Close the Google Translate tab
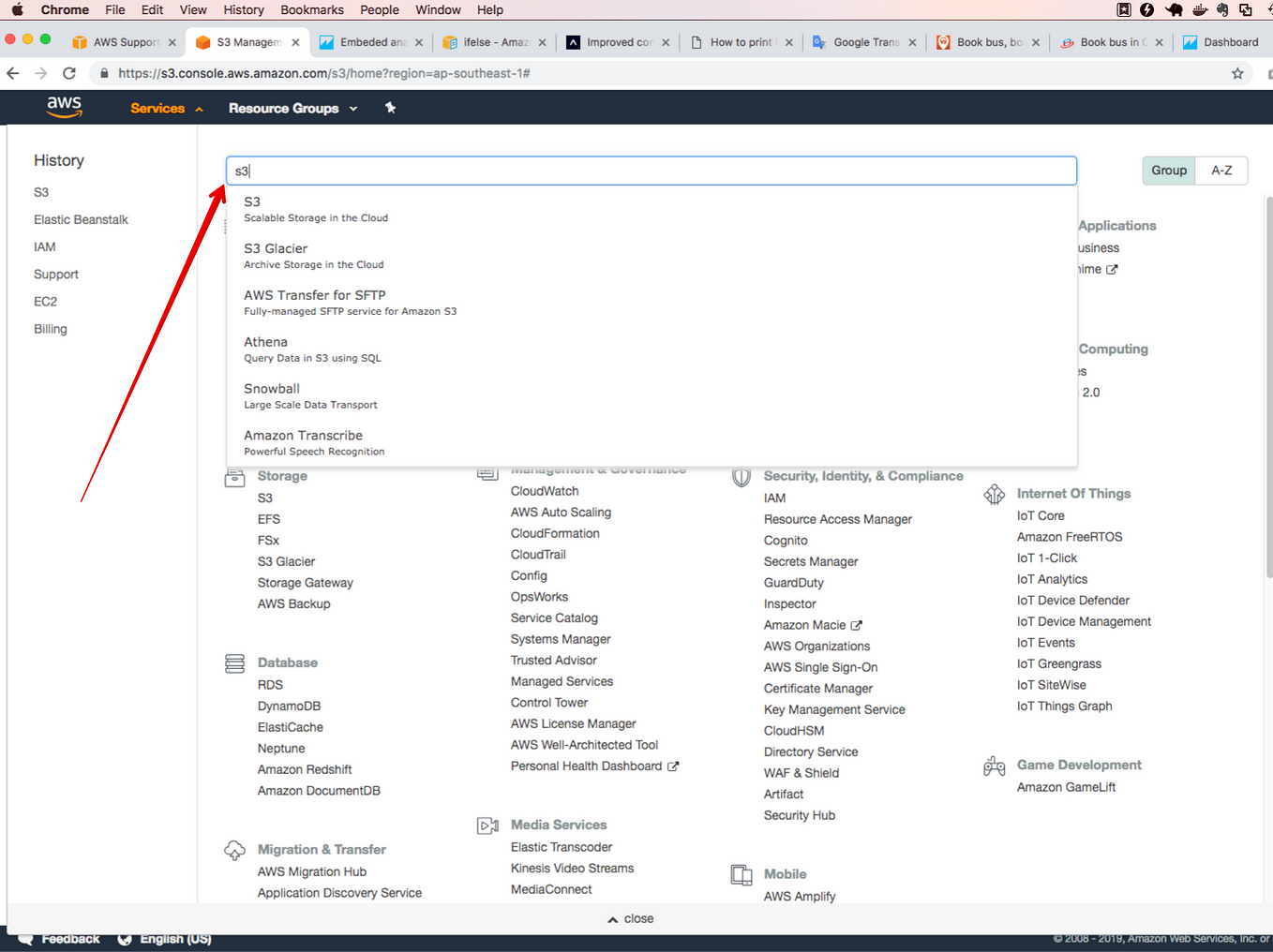This screenshot has height=952, width=1273. [x=912, y=42]
